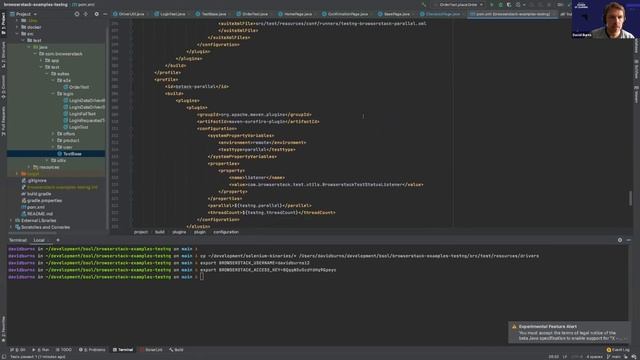
Task: Switch to the OrderTest.java editor tab
Action: coord(253,14)
